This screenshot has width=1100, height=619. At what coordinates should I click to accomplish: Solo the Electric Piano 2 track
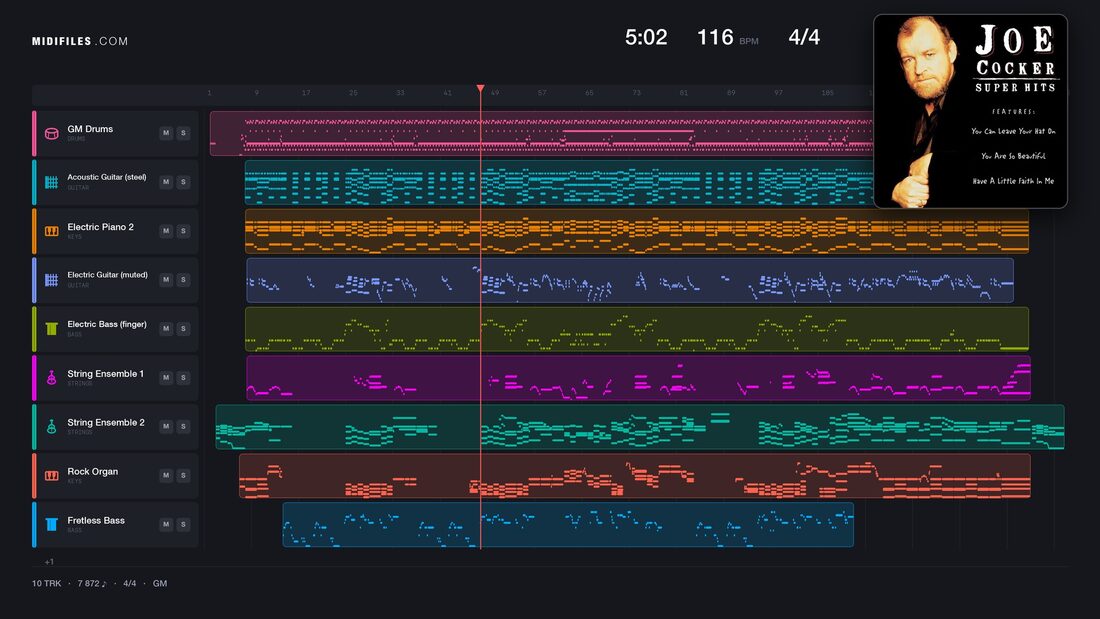[183, 231]
